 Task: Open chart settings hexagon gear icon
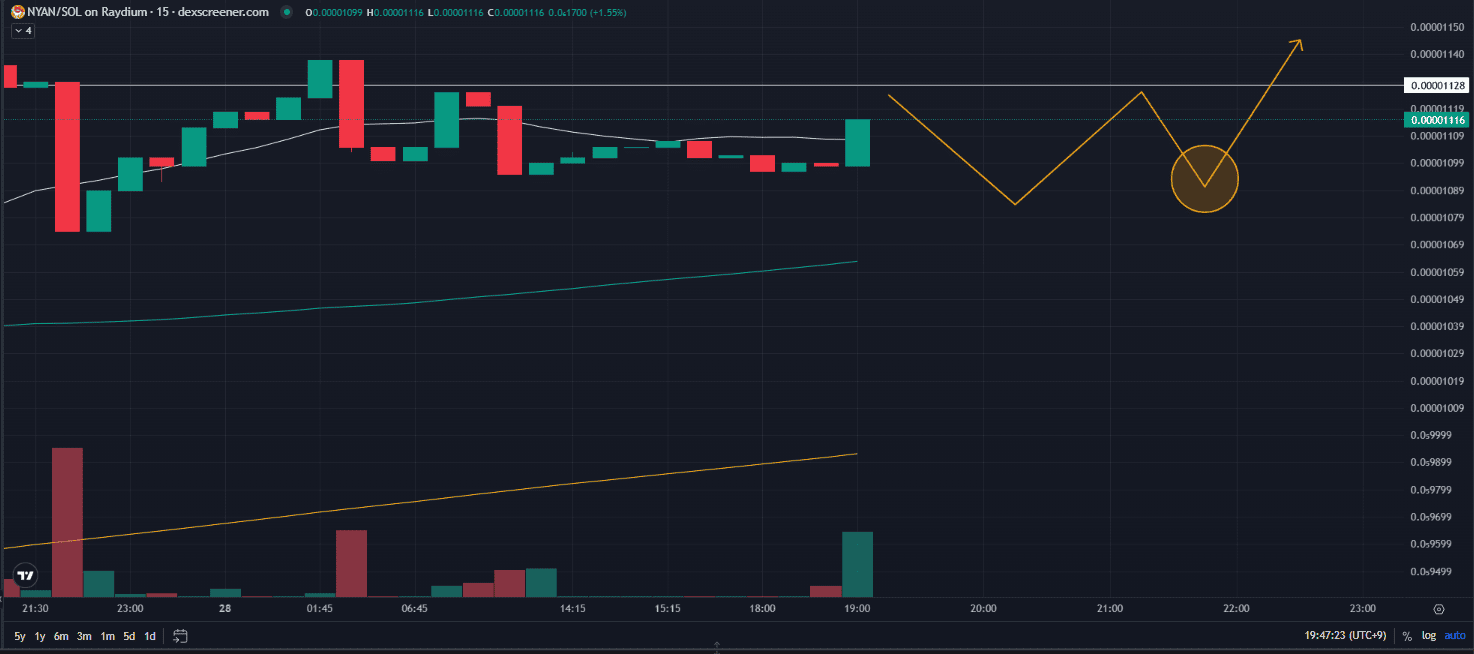pos(1438,608)
